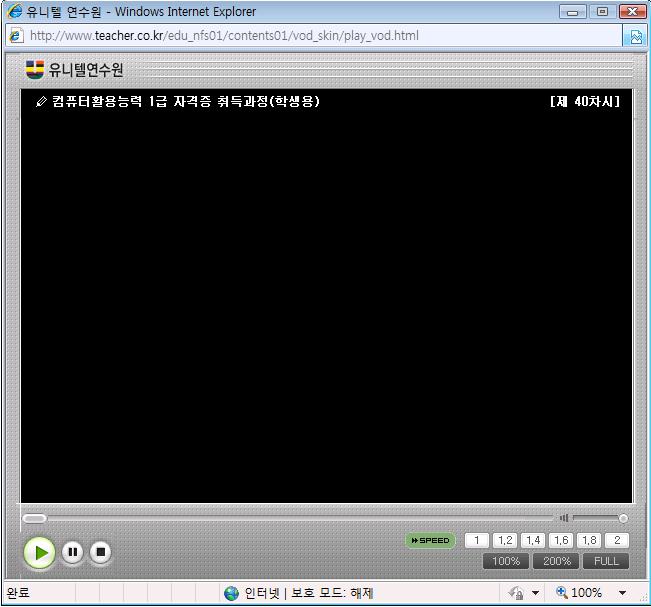Select 100% video size
This screenshot has height=607, width=651.
pyautogui.click(x=506, y=561)
